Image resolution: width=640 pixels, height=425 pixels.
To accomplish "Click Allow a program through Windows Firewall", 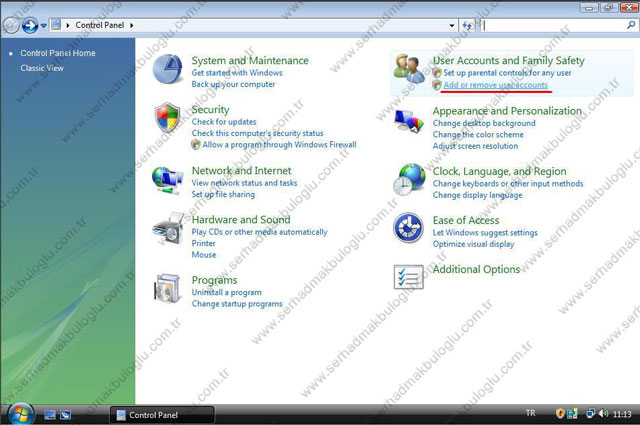I will coord(280,145).
